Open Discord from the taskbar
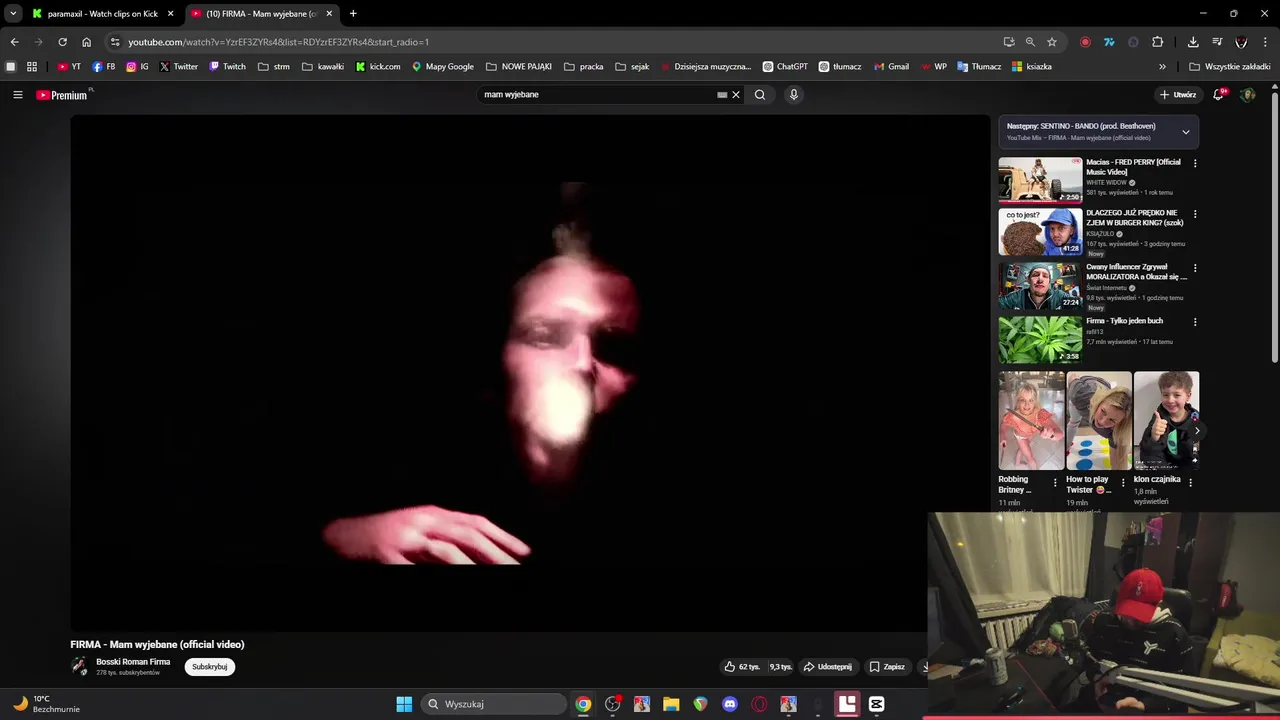1280x720 pixels. [730, 704]
